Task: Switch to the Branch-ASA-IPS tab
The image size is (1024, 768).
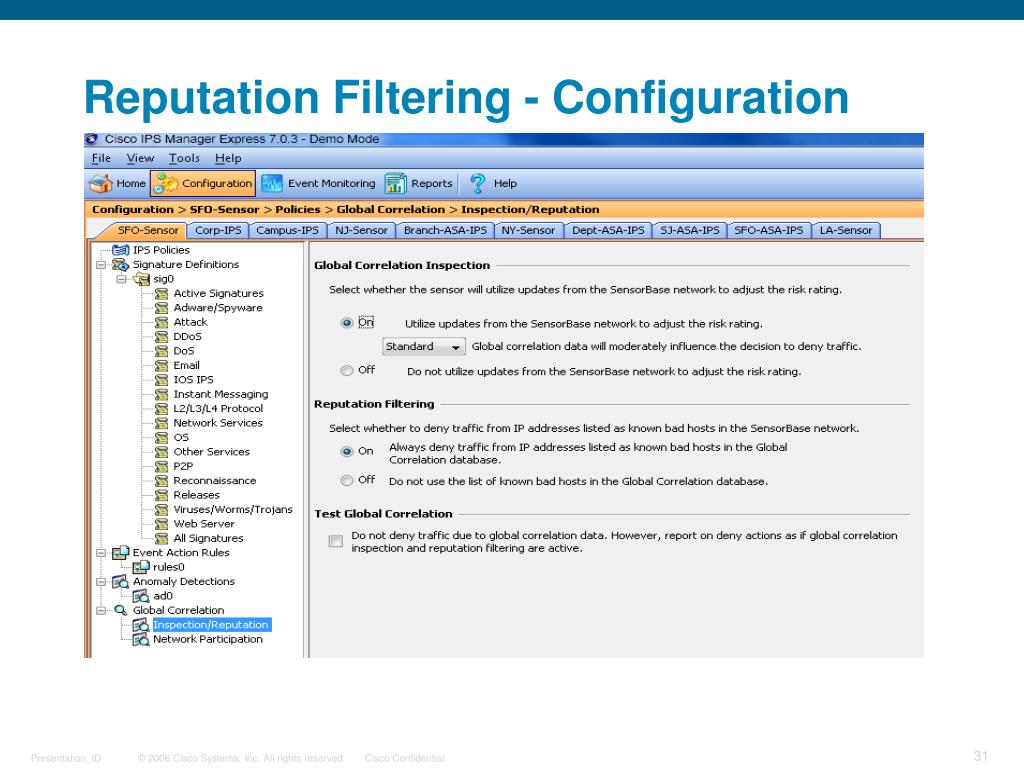Action: pyautogui.click(x=445, y=231)
